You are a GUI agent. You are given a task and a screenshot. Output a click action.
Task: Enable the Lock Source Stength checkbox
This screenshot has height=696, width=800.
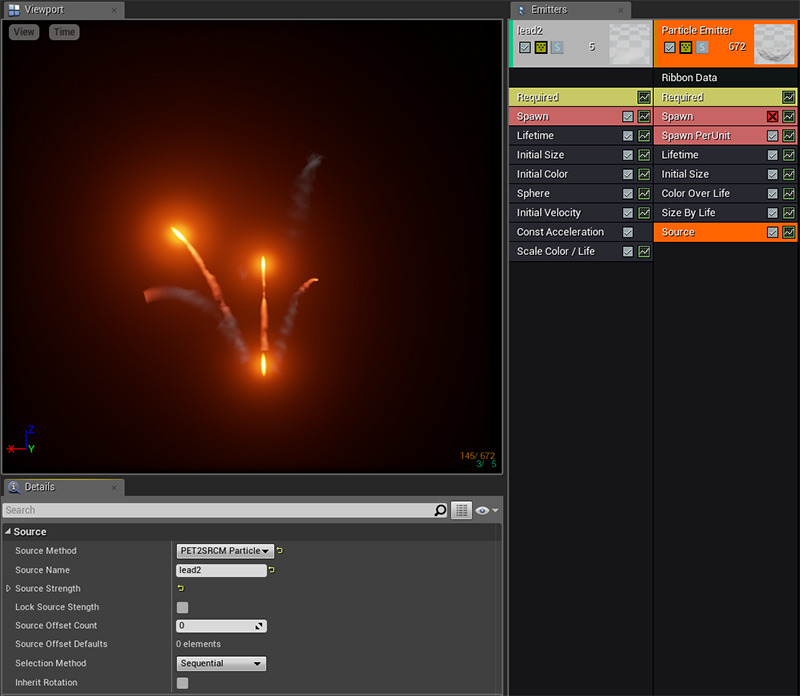pyautogui.click(x=183, y=607)
